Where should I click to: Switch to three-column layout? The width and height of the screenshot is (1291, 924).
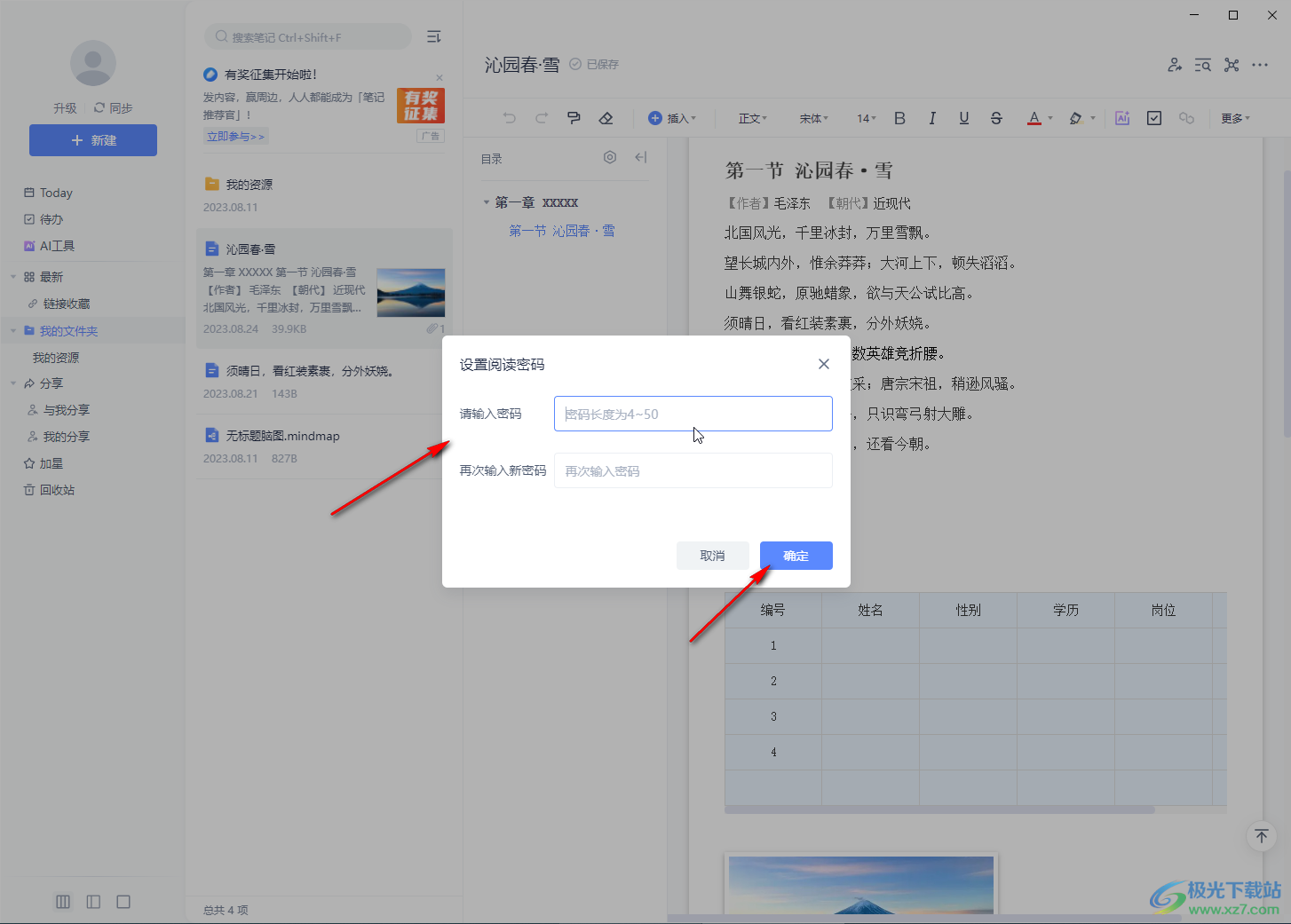coord(63,902)
